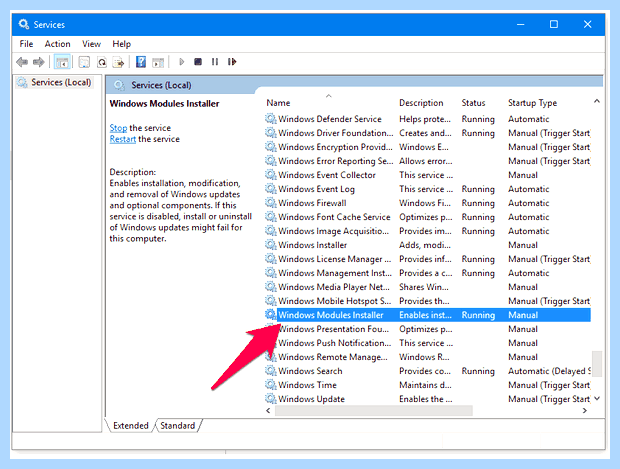
Task: Open the View menu
Action: [91, 44]
